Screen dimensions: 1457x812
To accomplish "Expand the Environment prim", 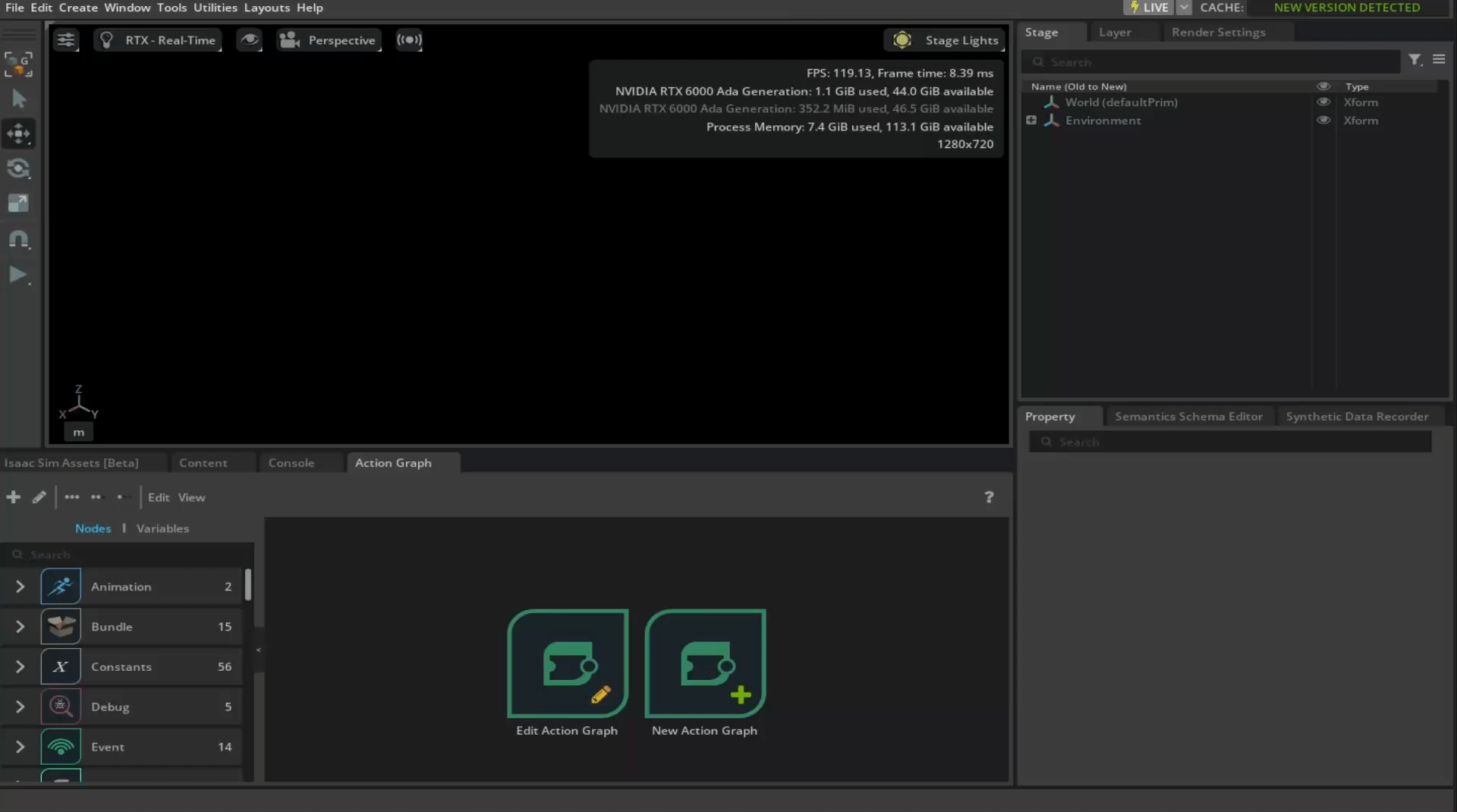I will (1031, 120).
